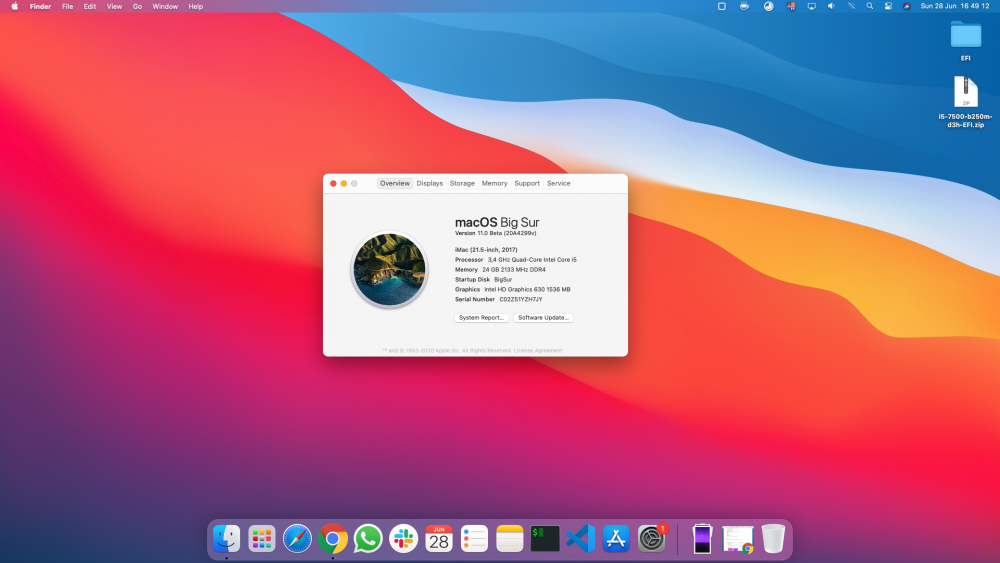Viewport: 1000px width, 563px height.
Task: Open the Finder menu
Action: pos(40,6)
